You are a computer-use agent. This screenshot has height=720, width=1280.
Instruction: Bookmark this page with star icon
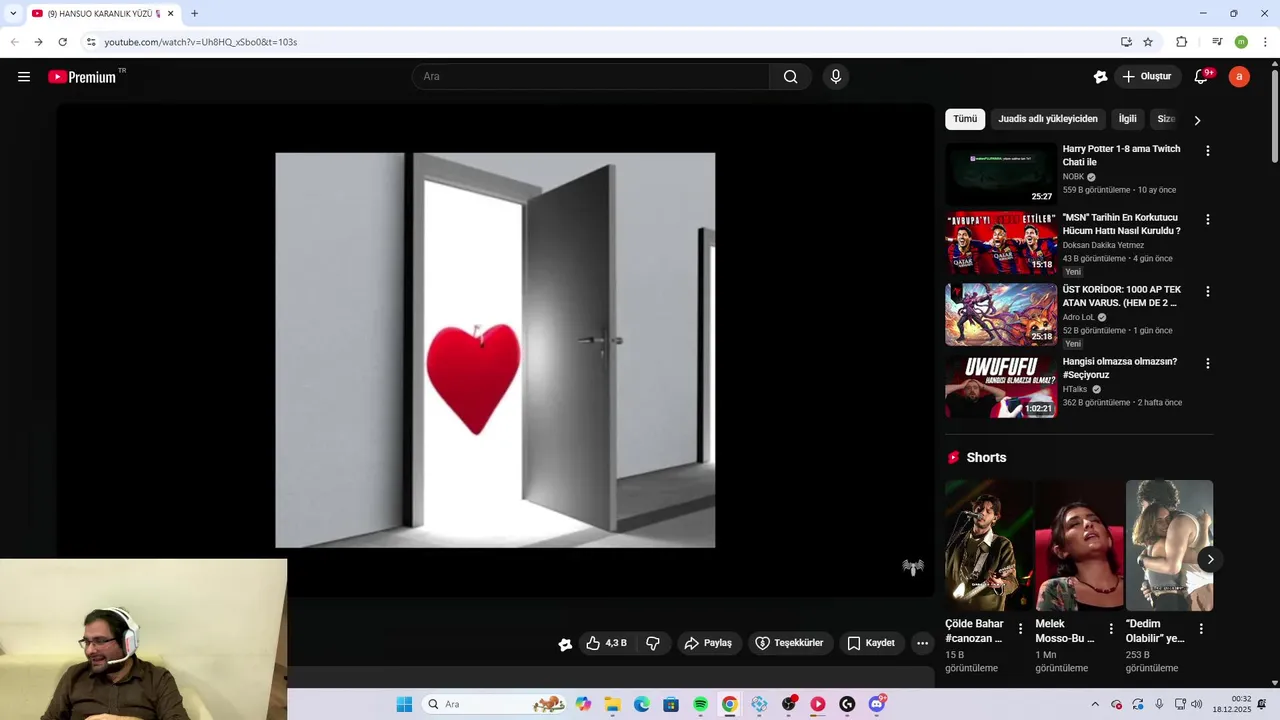[1148, 42]
